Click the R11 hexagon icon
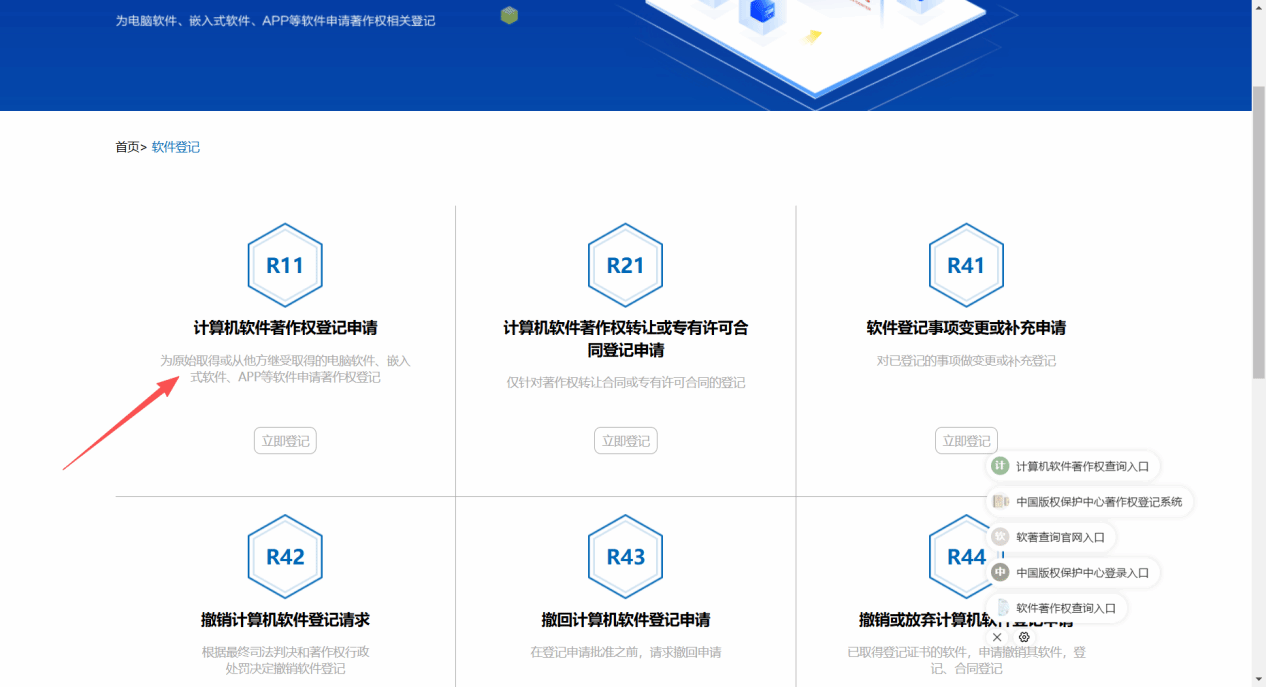This screenshot has width=1266, height=687. (285, 265)
